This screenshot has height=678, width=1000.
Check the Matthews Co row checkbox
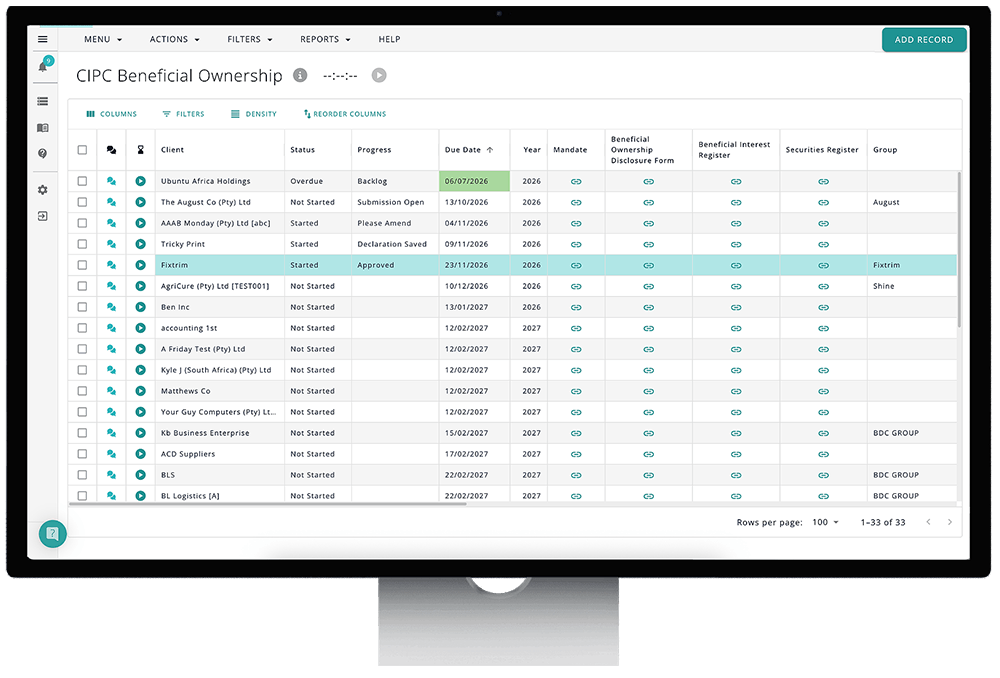point(82,391)
